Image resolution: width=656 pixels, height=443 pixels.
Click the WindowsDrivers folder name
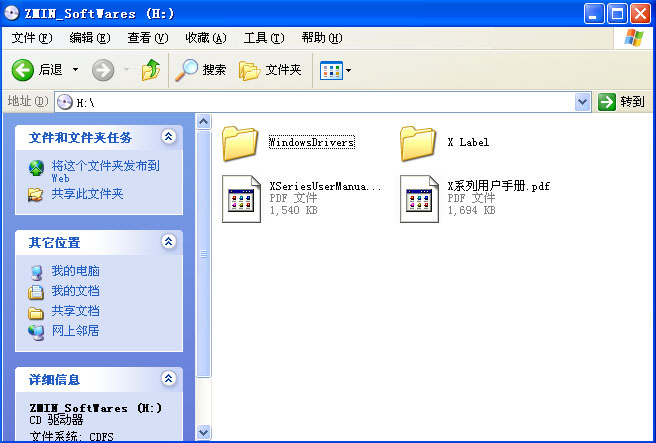[x=312, y=142]
